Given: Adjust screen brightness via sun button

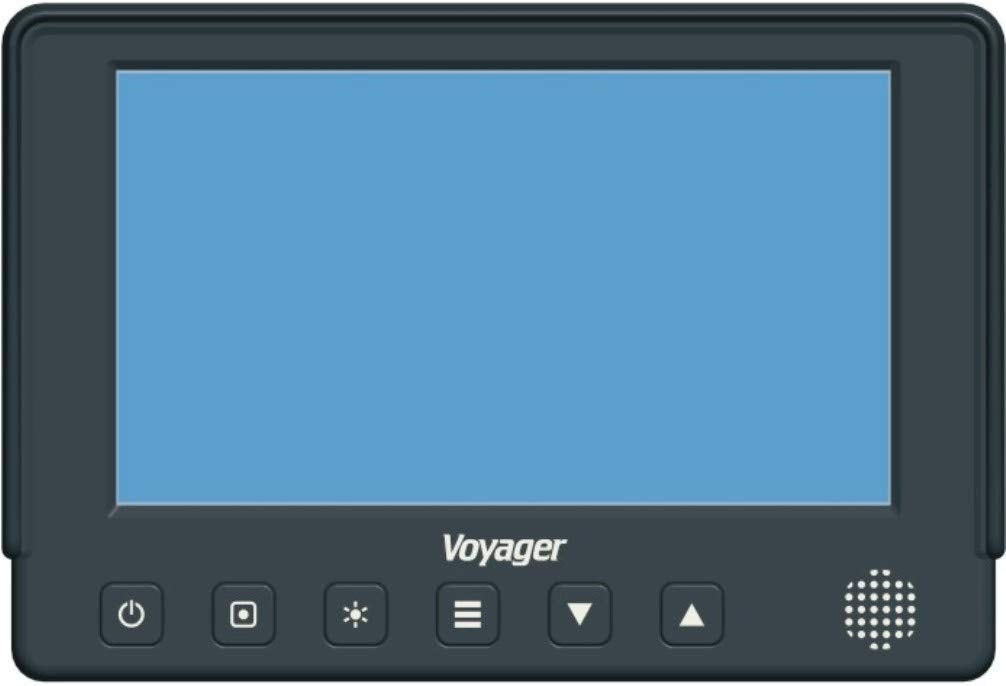Looking at the screenshot, I should click(355, 614).
